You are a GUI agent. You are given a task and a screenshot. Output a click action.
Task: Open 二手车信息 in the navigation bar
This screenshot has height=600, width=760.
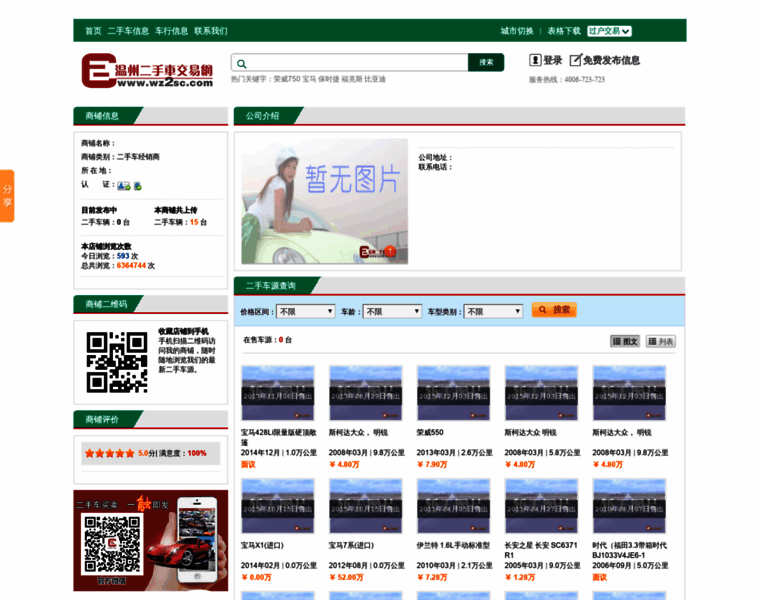pyautogui.click(x=128, y=31)
